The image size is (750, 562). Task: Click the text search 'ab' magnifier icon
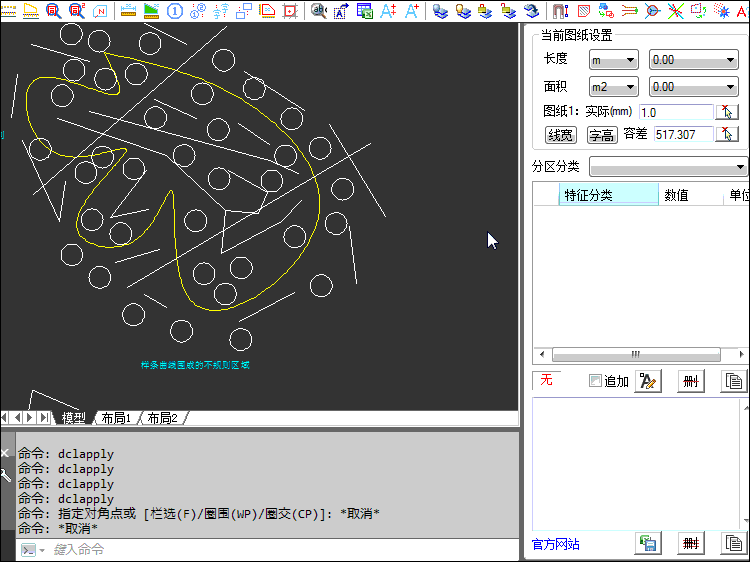click(318, 11)
